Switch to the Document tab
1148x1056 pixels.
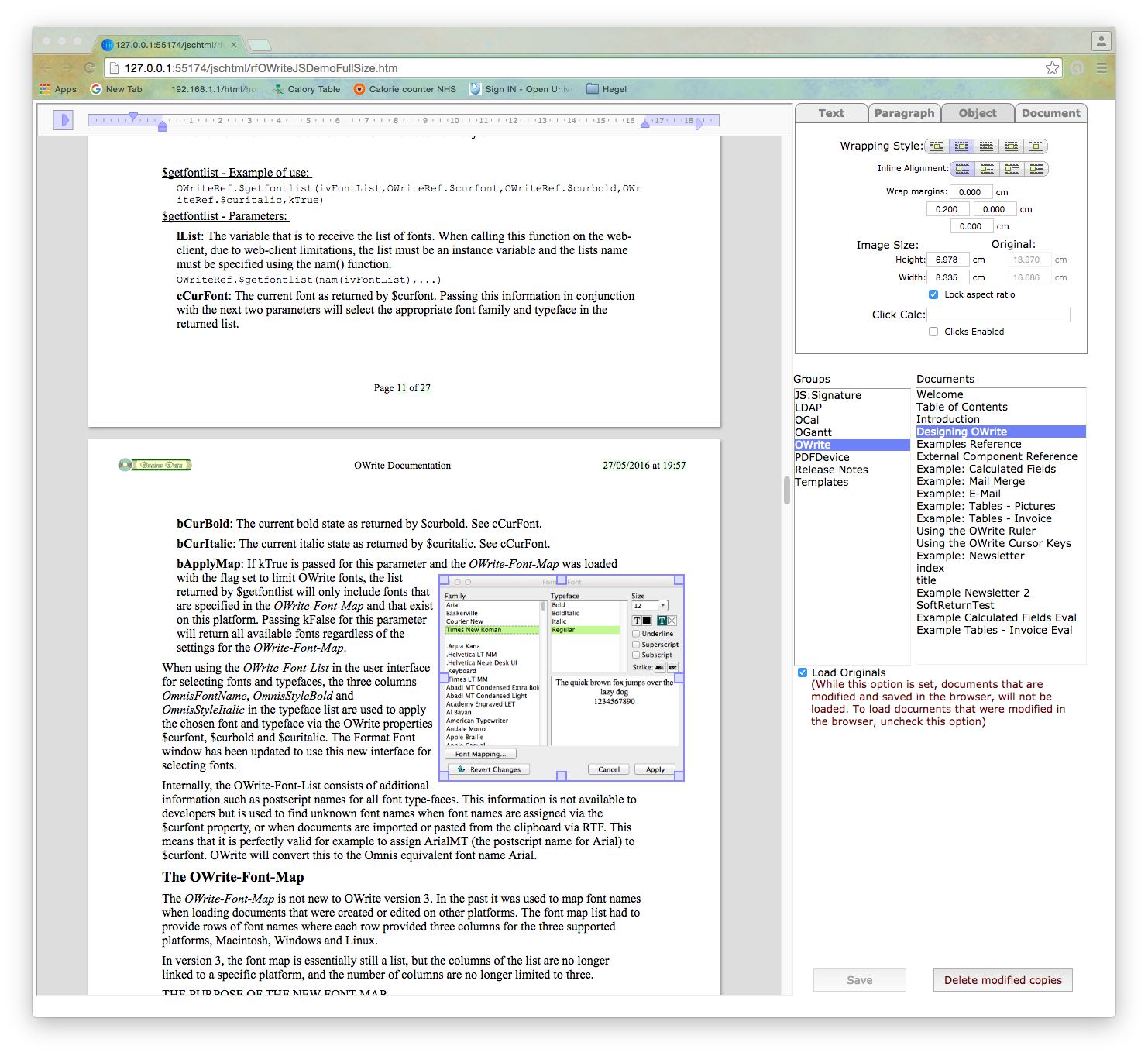[1050, 113]
